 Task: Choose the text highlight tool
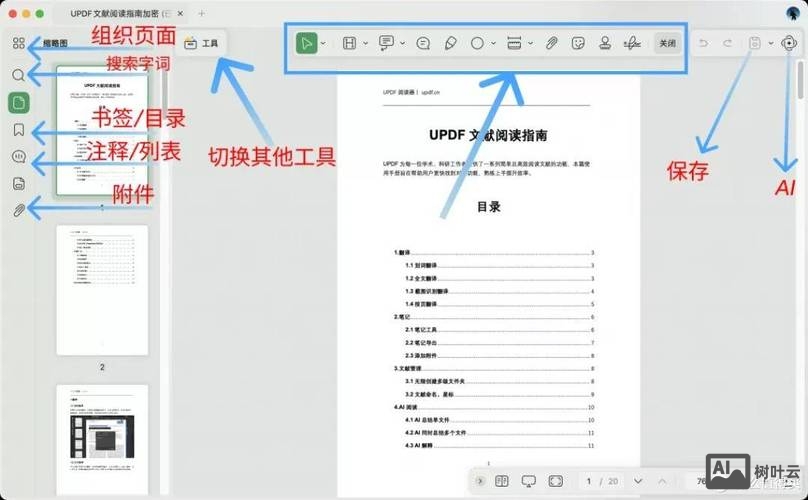[349, 43]
